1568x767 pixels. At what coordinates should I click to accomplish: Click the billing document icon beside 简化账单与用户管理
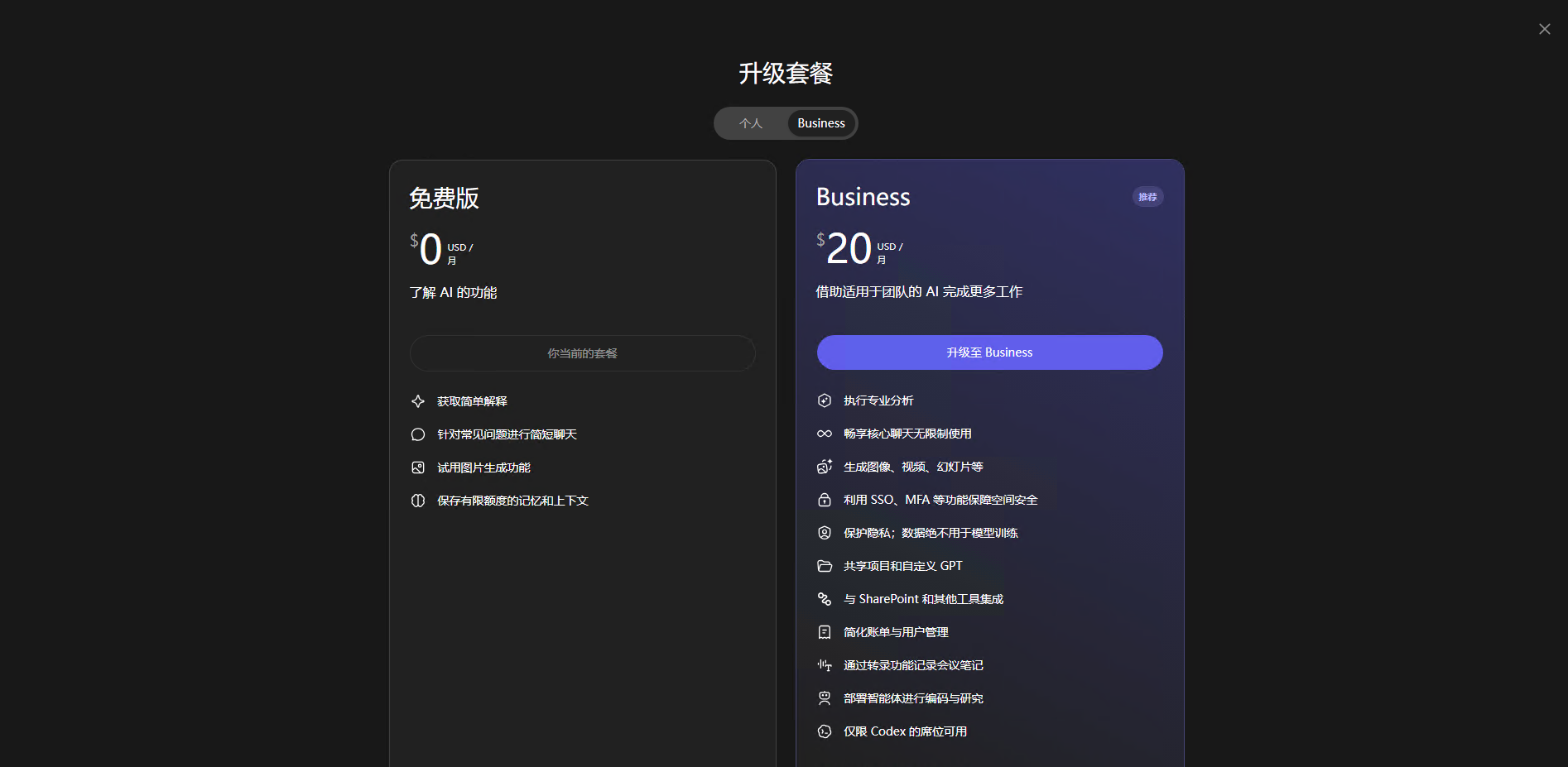tap(824, 632)
